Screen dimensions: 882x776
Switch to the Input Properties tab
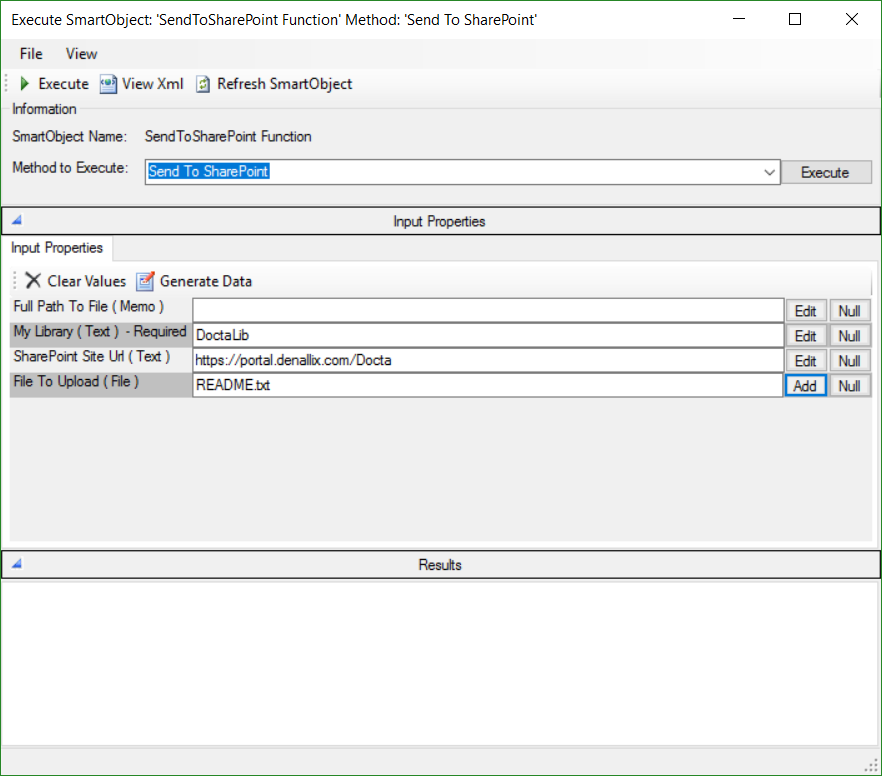coord(55,247)
